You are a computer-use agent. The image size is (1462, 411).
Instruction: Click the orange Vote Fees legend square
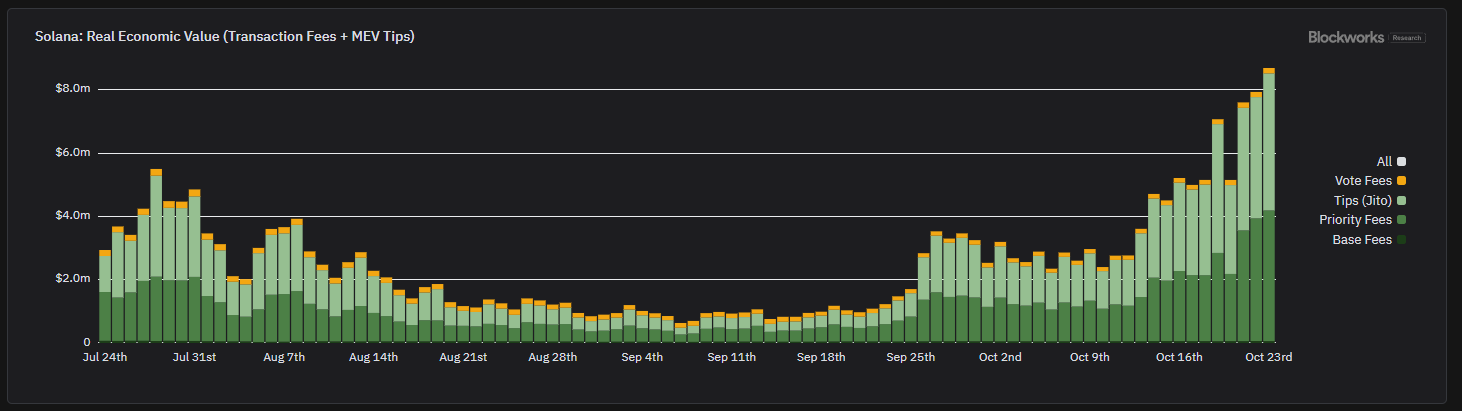[1402, 181]
